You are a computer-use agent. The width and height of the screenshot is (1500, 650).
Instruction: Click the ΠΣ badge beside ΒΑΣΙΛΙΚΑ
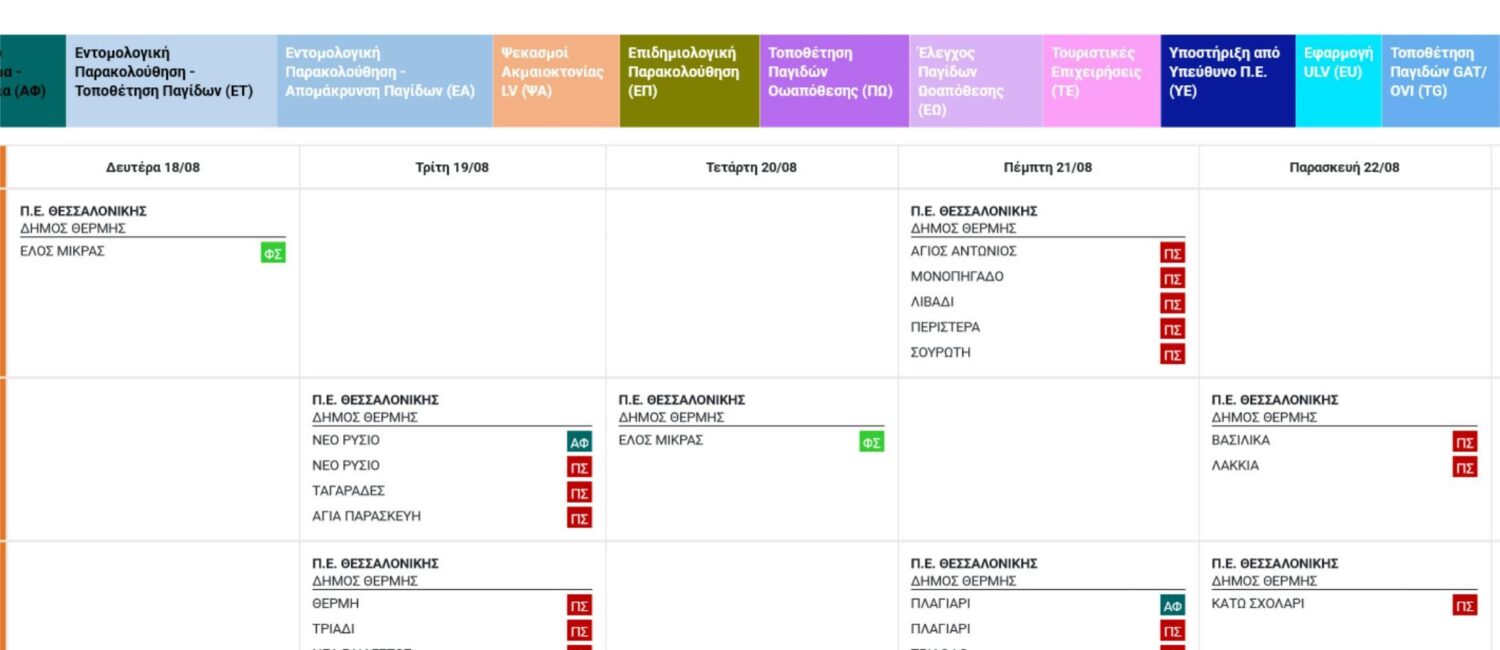[1465, 442]
